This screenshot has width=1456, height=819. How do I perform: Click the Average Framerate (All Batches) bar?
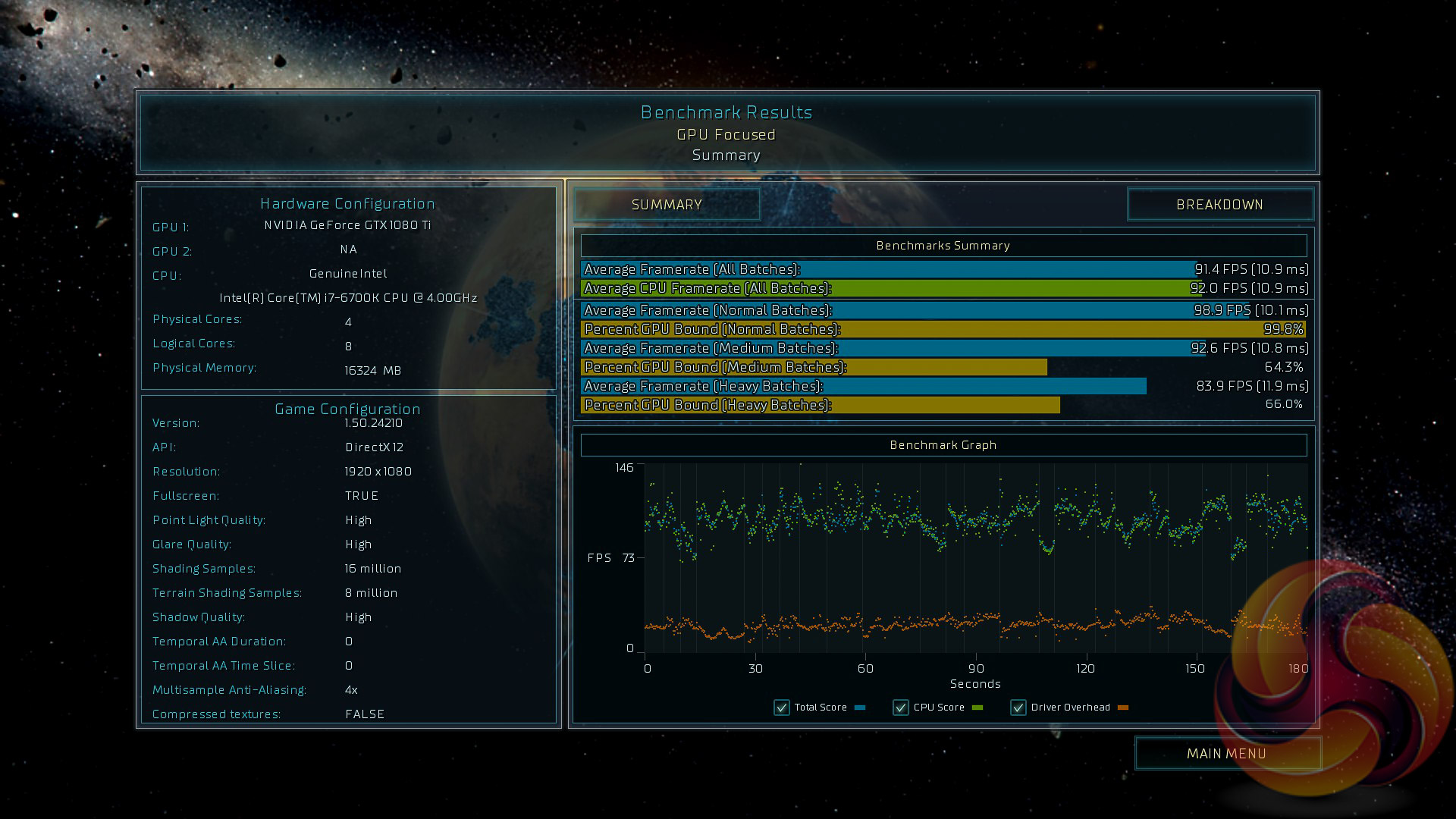point(887,269)
